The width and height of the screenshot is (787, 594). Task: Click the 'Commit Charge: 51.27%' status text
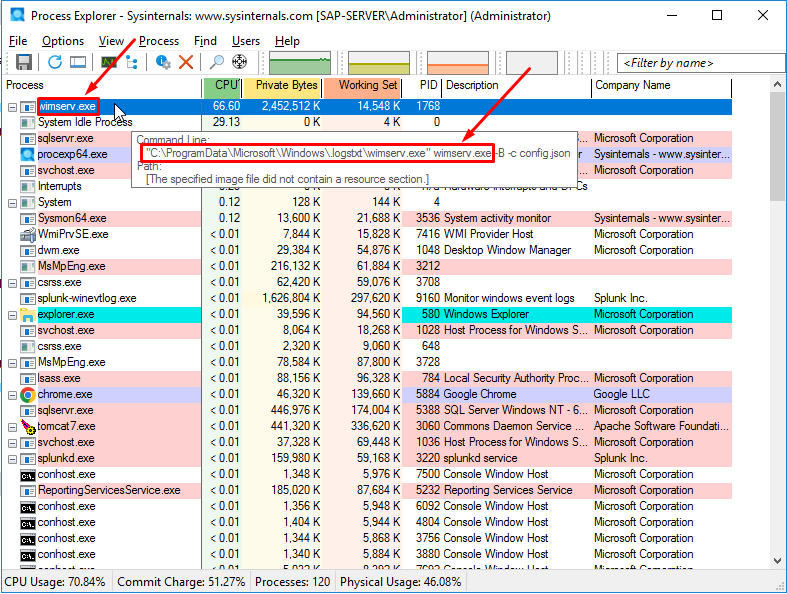[x=181, y=582]
